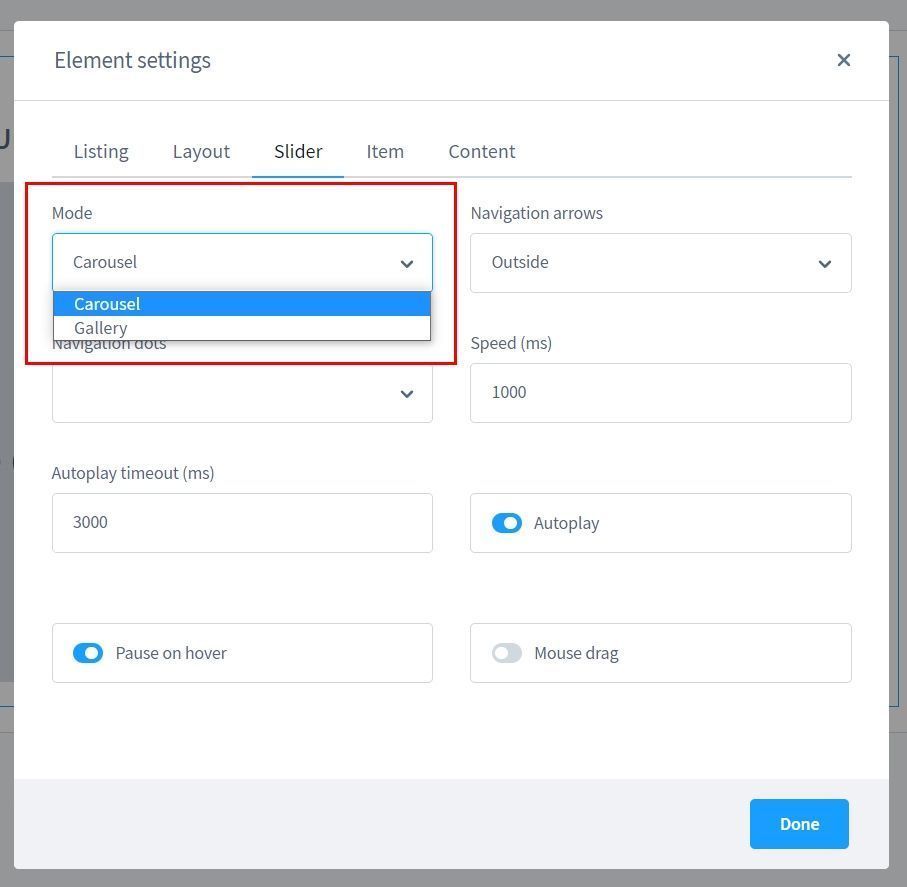Screen dimensions: 907x887
Task: Enable the Mouse drag switch
Action: coord(507,653)
